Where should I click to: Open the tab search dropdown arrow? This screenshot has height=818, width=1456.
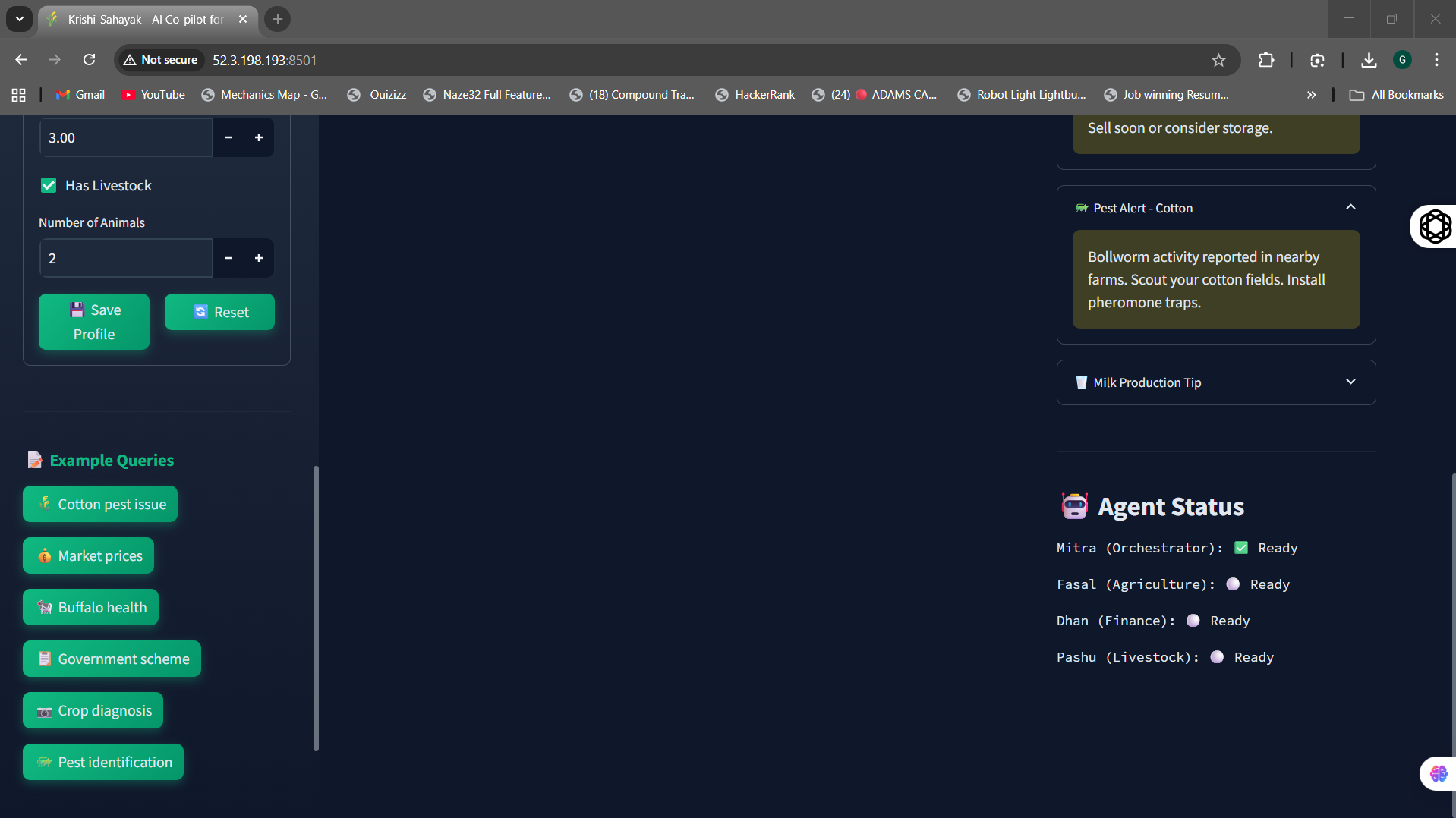pyautogui.click(x=20, y=19)
